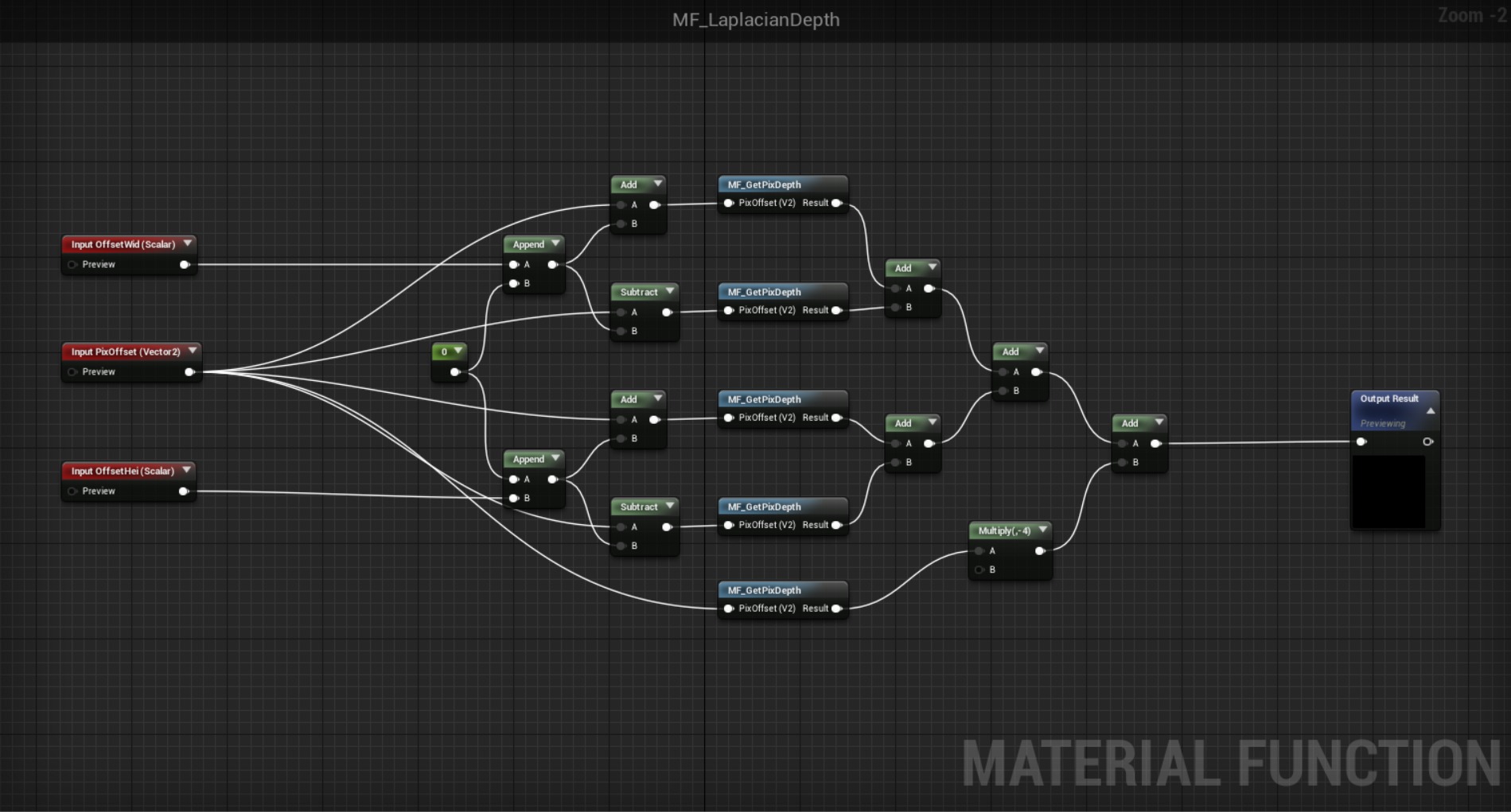Click B pin of Append node connected to OffsetWid
The image size is (1511, 812).
tap(514, 283)
